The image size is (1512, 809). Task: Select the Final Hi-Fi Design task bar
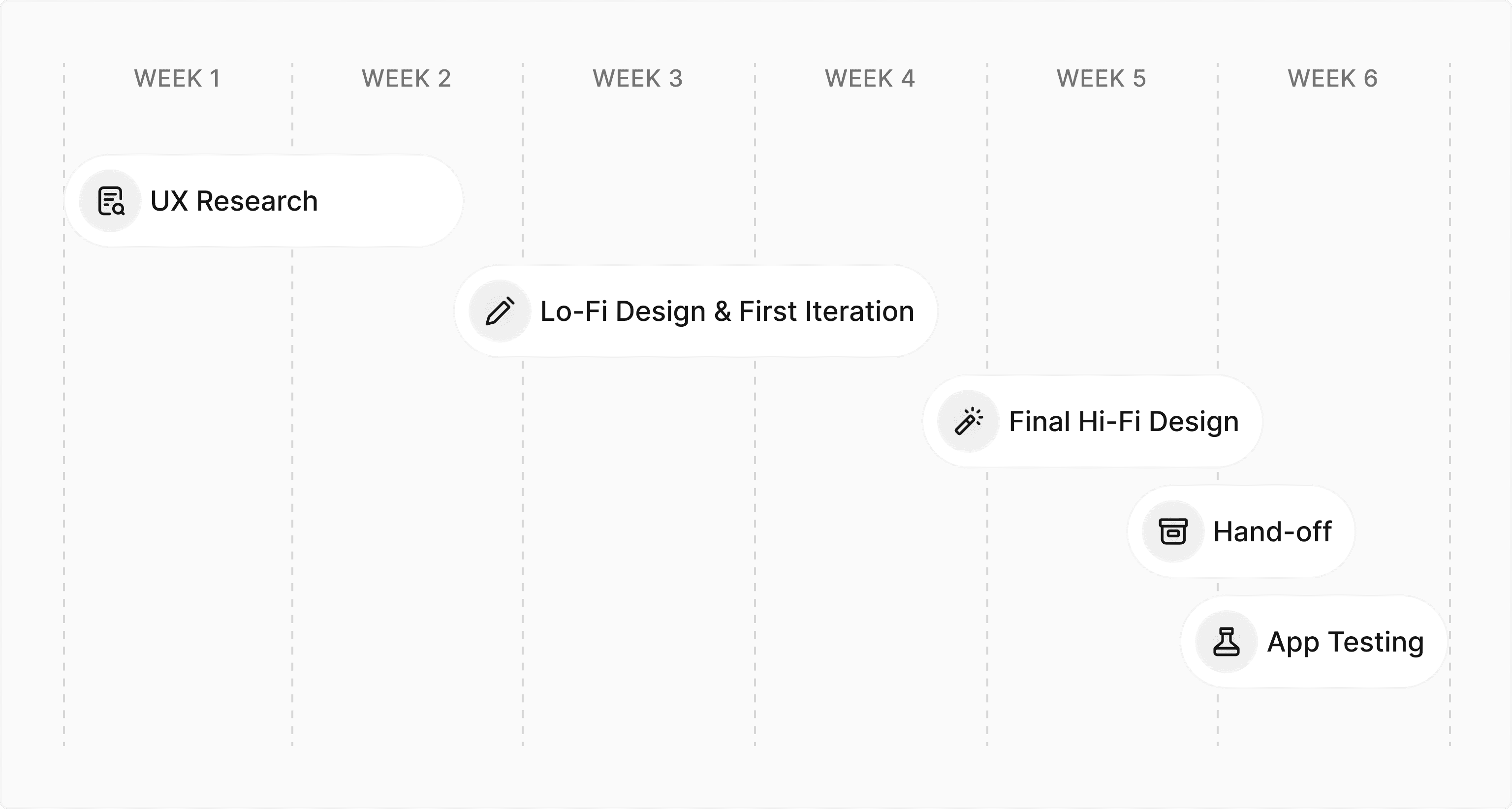point(1092,421)
